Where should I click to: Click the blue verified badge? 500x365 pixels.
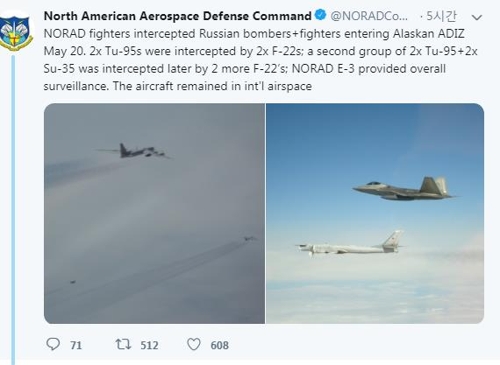(x=320, y=15)
